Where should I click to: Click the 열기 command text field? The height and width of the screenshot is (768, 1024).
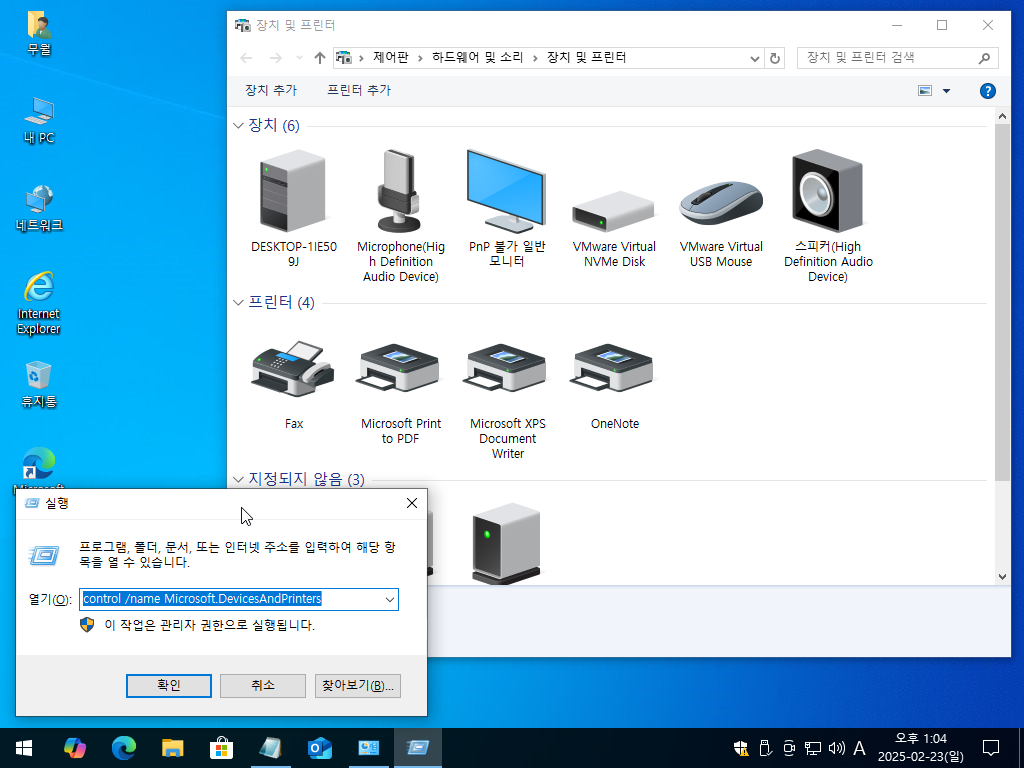(x=231, y=600)
